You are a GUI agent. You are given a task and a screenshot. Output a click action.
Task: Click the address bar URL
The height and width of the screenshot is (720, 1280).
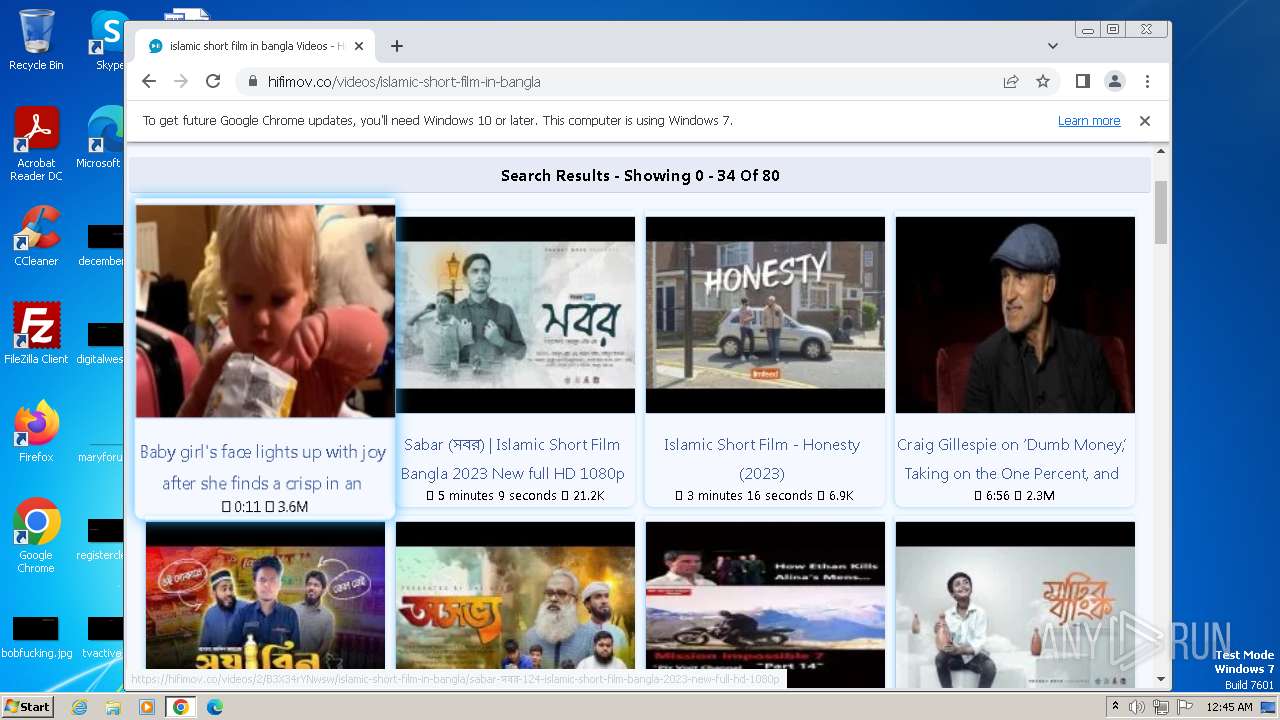pos(404,81)
